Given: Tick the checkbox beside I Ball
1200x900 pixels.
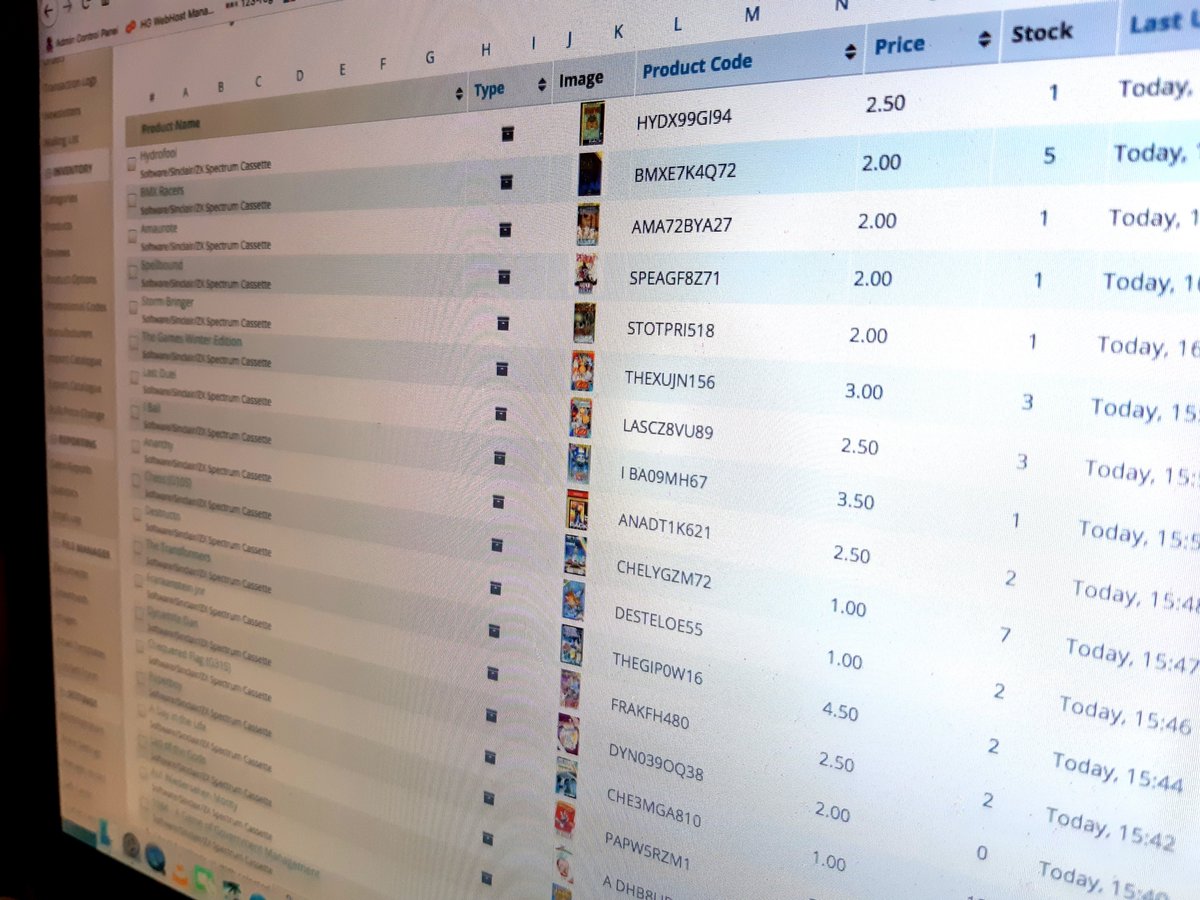Looking at the screenshot, I should click(136, 411).
